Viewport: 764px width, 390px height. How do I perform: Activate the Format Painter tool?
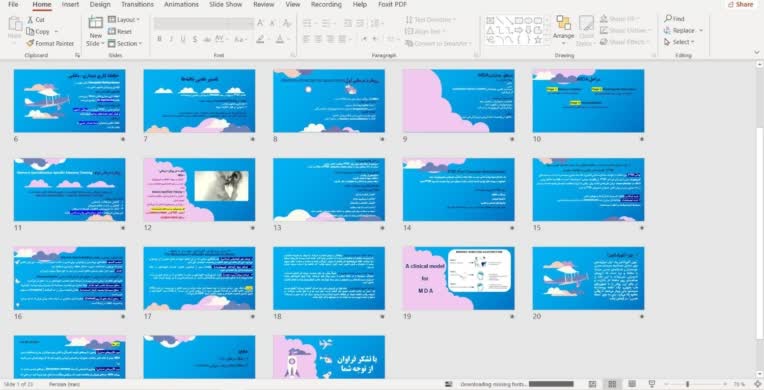(x=50, y=43)
